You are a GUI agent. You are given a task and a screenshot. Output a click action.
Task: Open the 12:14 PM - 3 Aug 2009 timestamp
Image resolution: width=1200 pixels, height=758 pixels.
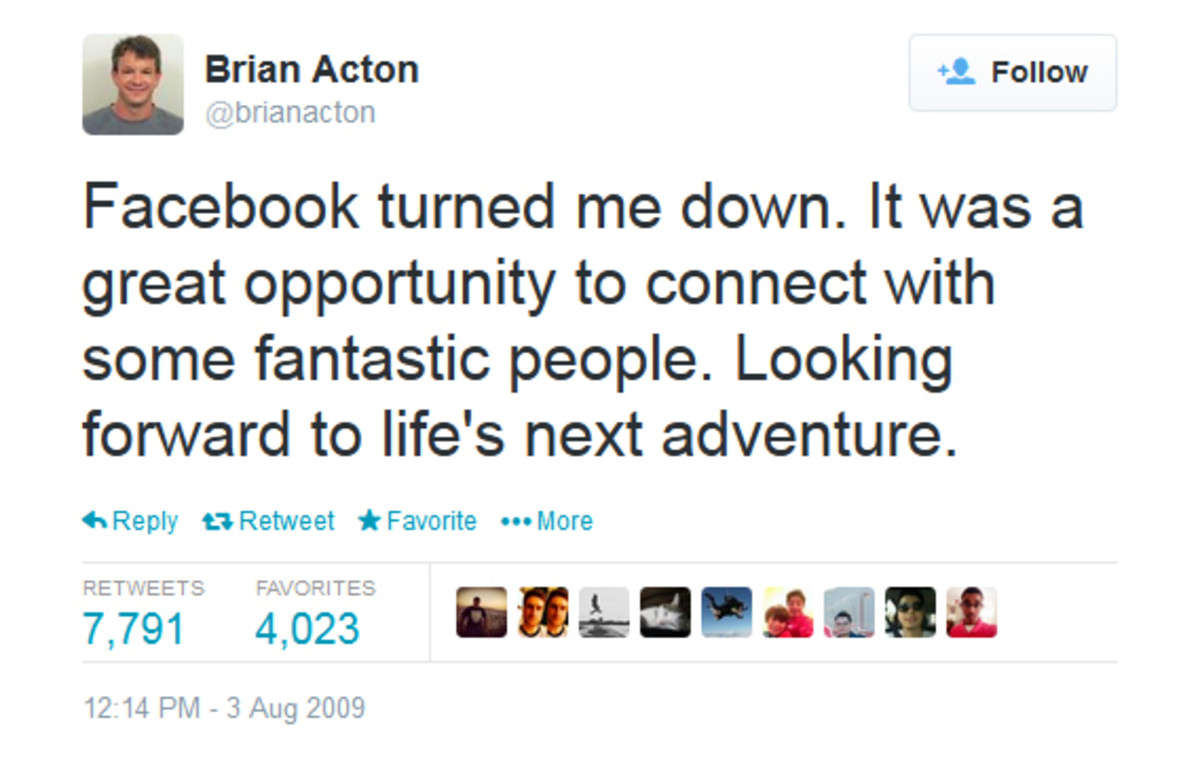click(224, 709)
